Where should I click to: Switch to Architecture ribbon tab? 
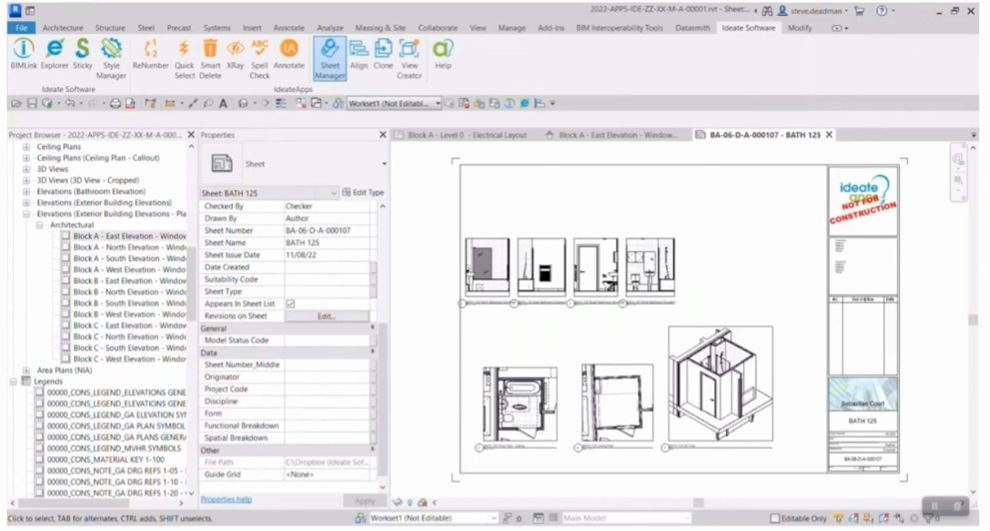[x=63, y=28]
